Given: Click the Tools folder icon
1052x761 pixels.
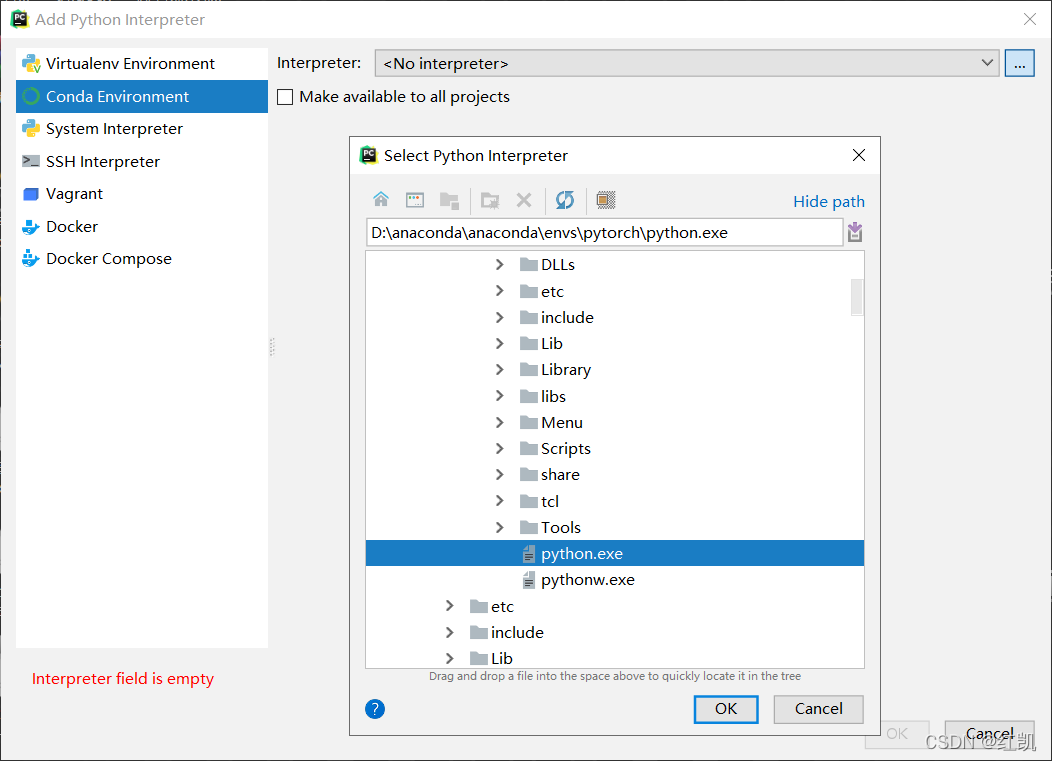Looking at the screenshot, I should pyautogui.click(x=529, y=527).
